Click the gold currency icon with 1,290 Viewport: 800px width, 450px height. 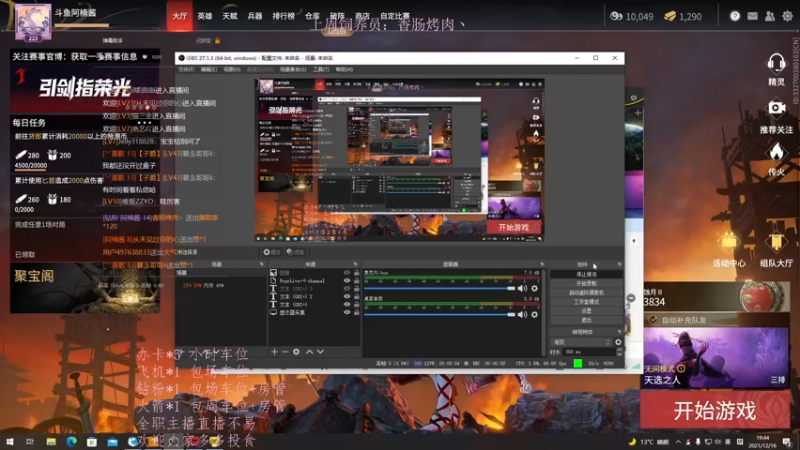(669, 16)
